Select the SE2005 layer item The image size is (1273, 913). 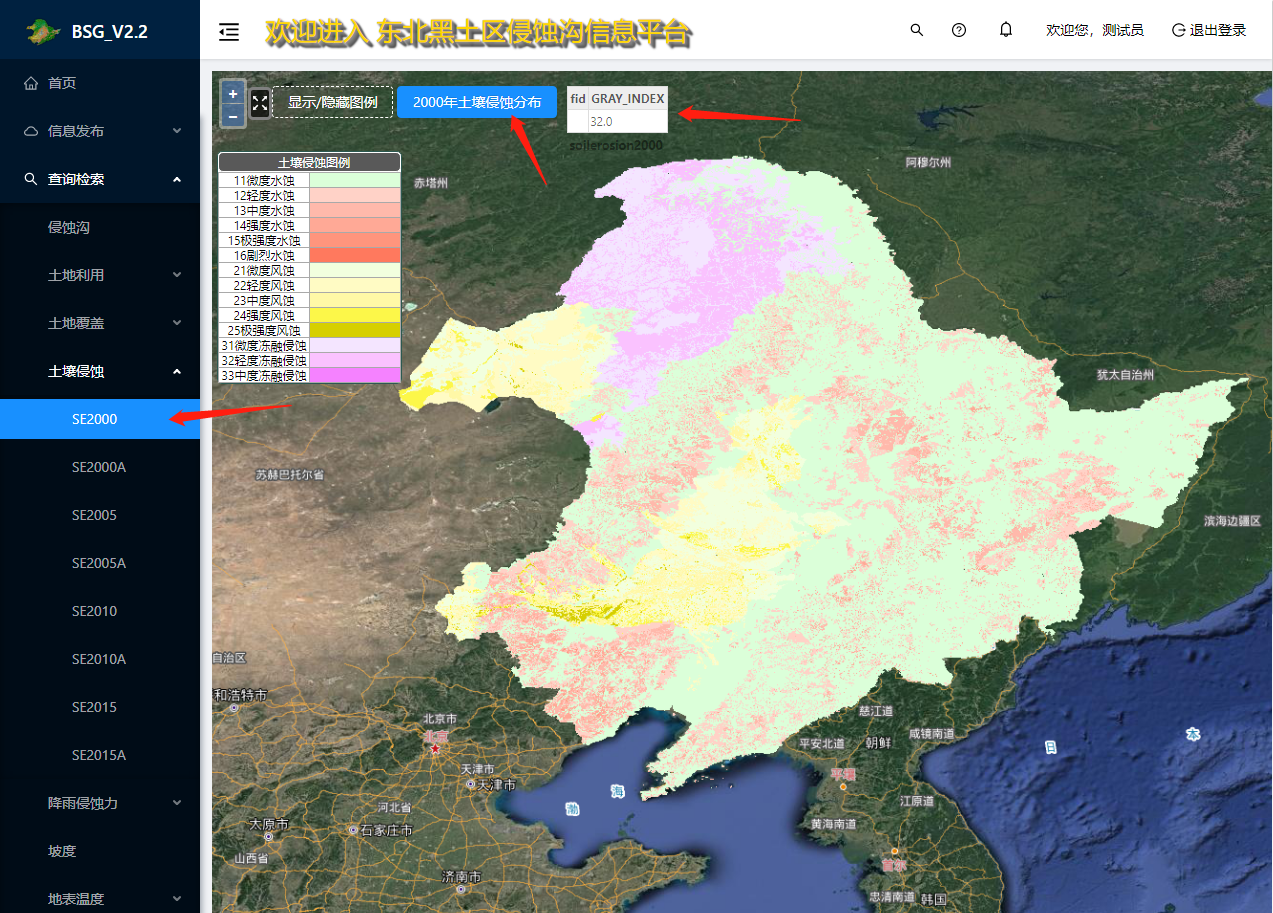coord(100,515)
